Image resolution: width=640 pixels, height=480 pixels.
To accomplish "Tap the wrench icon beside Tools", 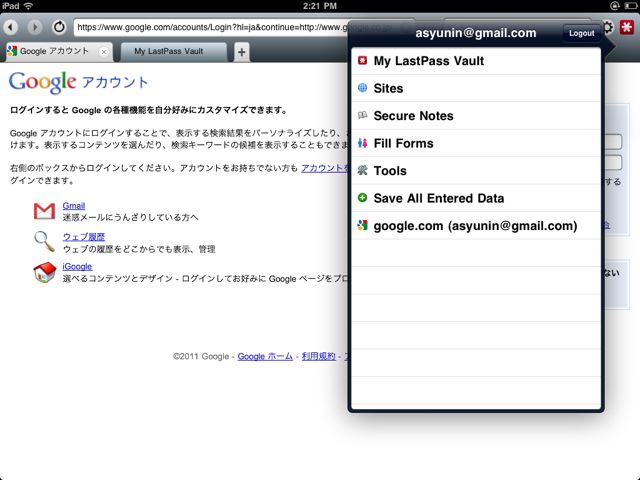I will (x=362, y=170).
